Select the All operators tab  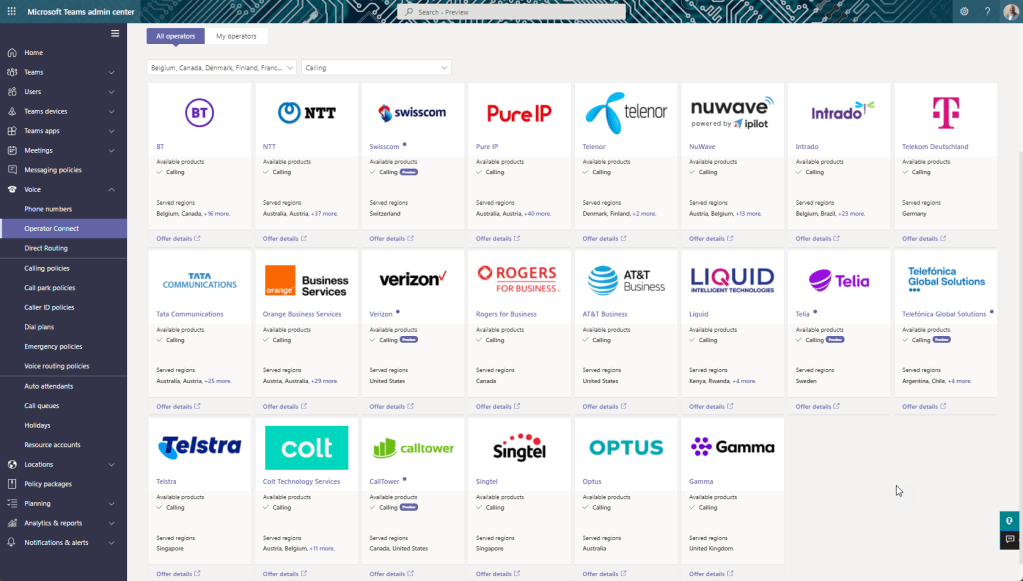[x=176, y=36]
